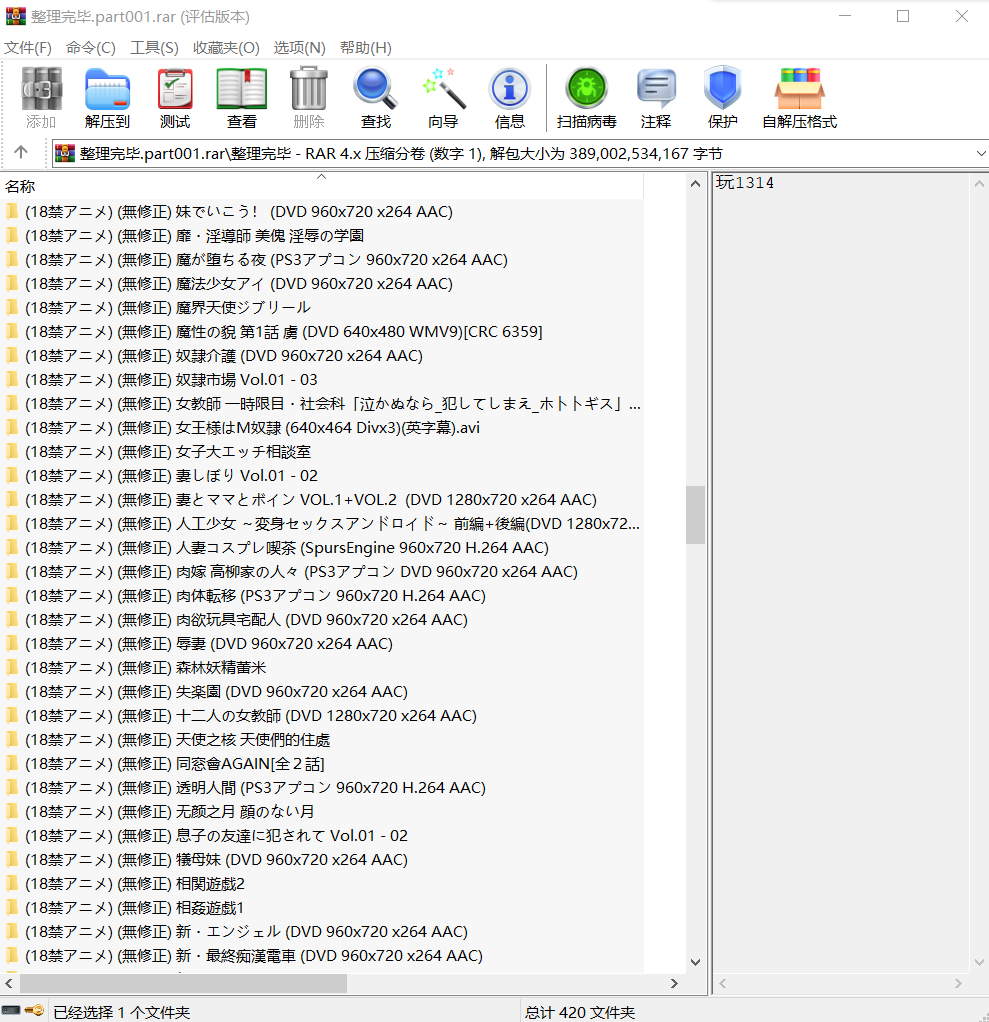Click the comment pane scroll-left arrow
Screen dimensions: 989x1022
point(722,983)
